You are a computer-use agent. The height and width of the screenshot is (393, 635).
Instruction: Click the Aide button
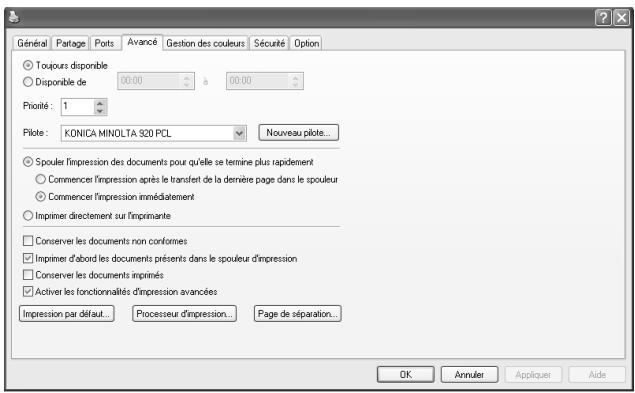(597, 374)
